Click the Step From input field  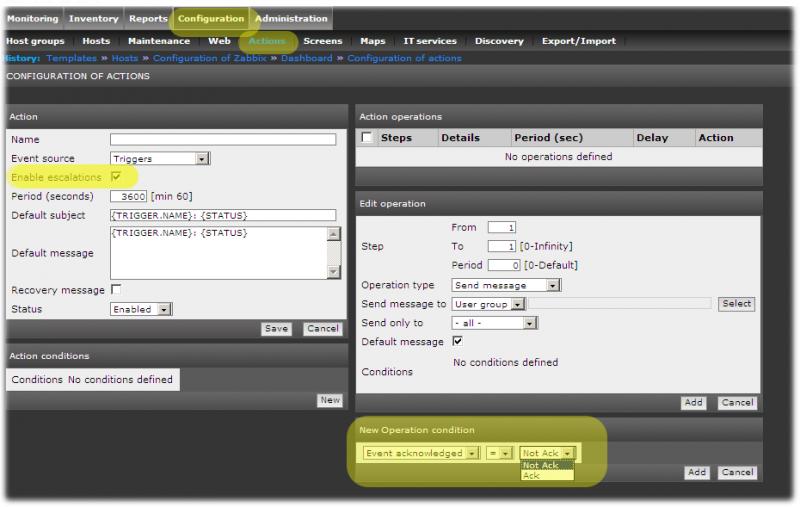click(502, 227)
